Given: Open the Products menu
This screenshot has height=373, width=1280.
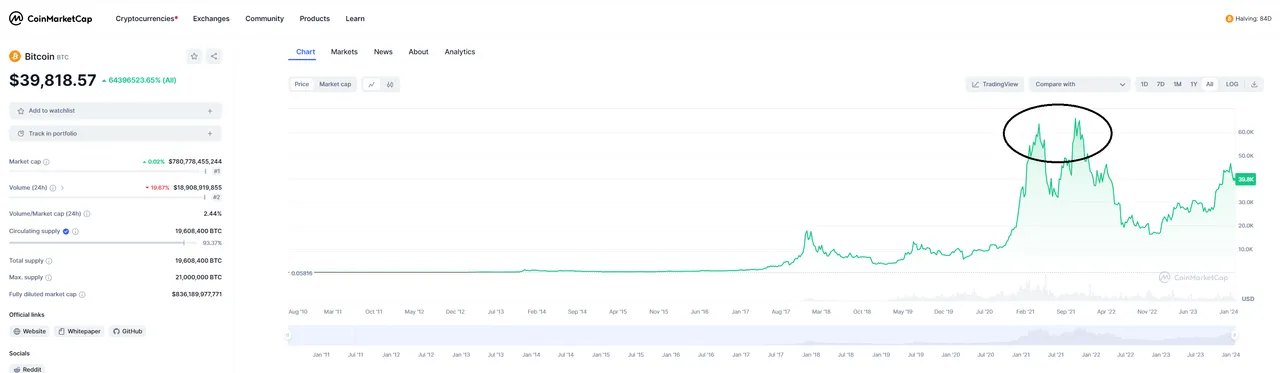Looking at the screenshot, I should 315,18.
